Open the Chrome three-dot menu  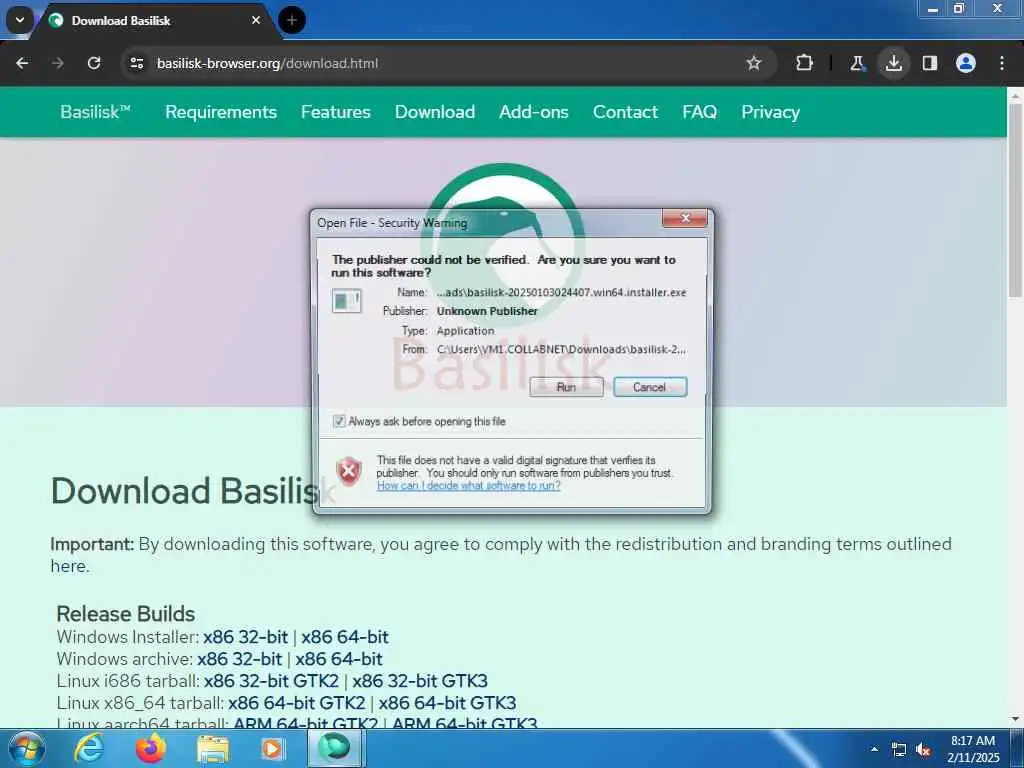click(1002, 63)
